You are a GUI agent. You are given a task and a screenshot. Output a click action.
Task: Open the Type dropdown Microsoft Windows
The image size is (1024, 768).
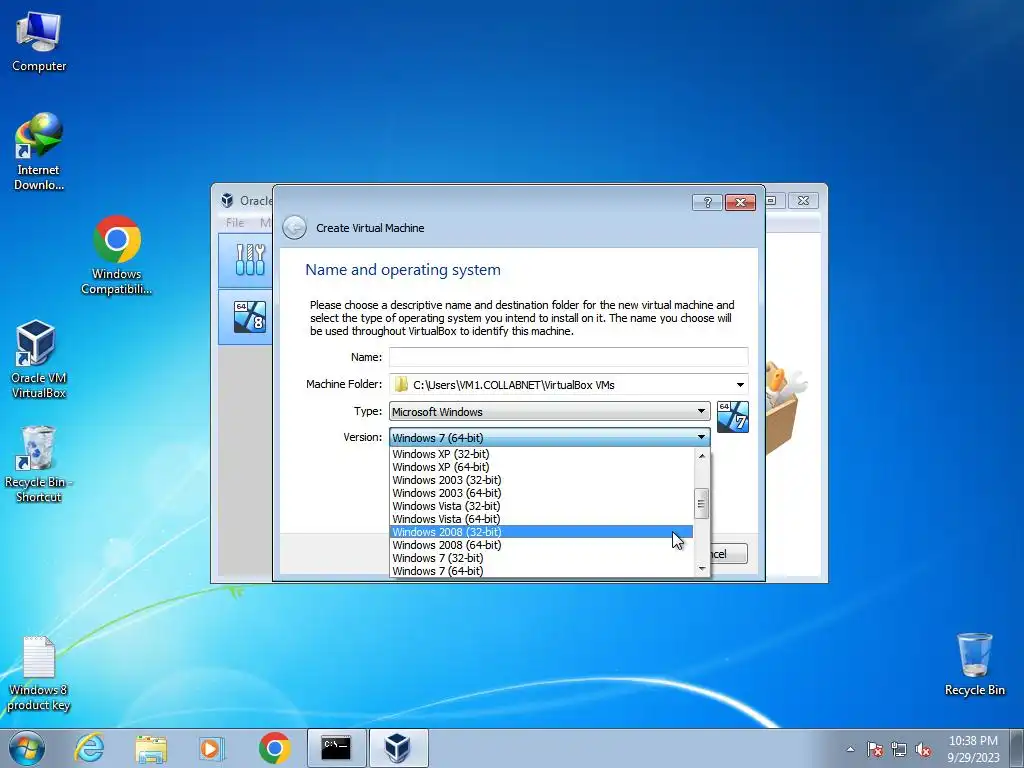tap(549, 411)
